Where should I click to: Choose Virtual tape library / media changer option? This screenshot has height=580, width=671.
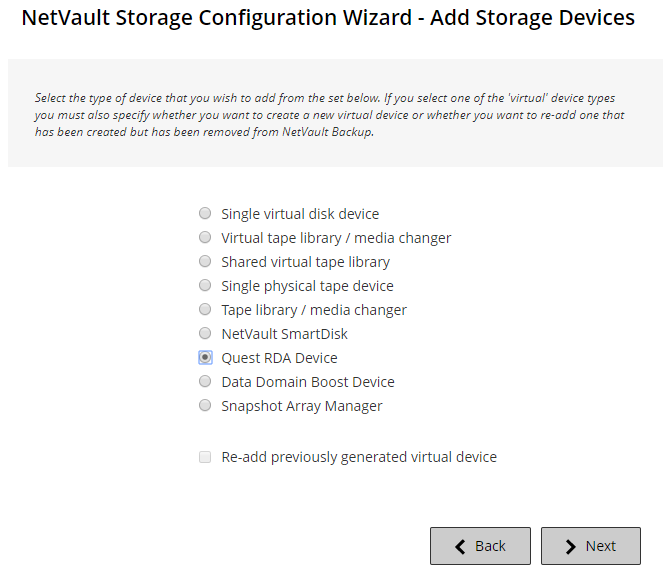(x=205, y=238)
